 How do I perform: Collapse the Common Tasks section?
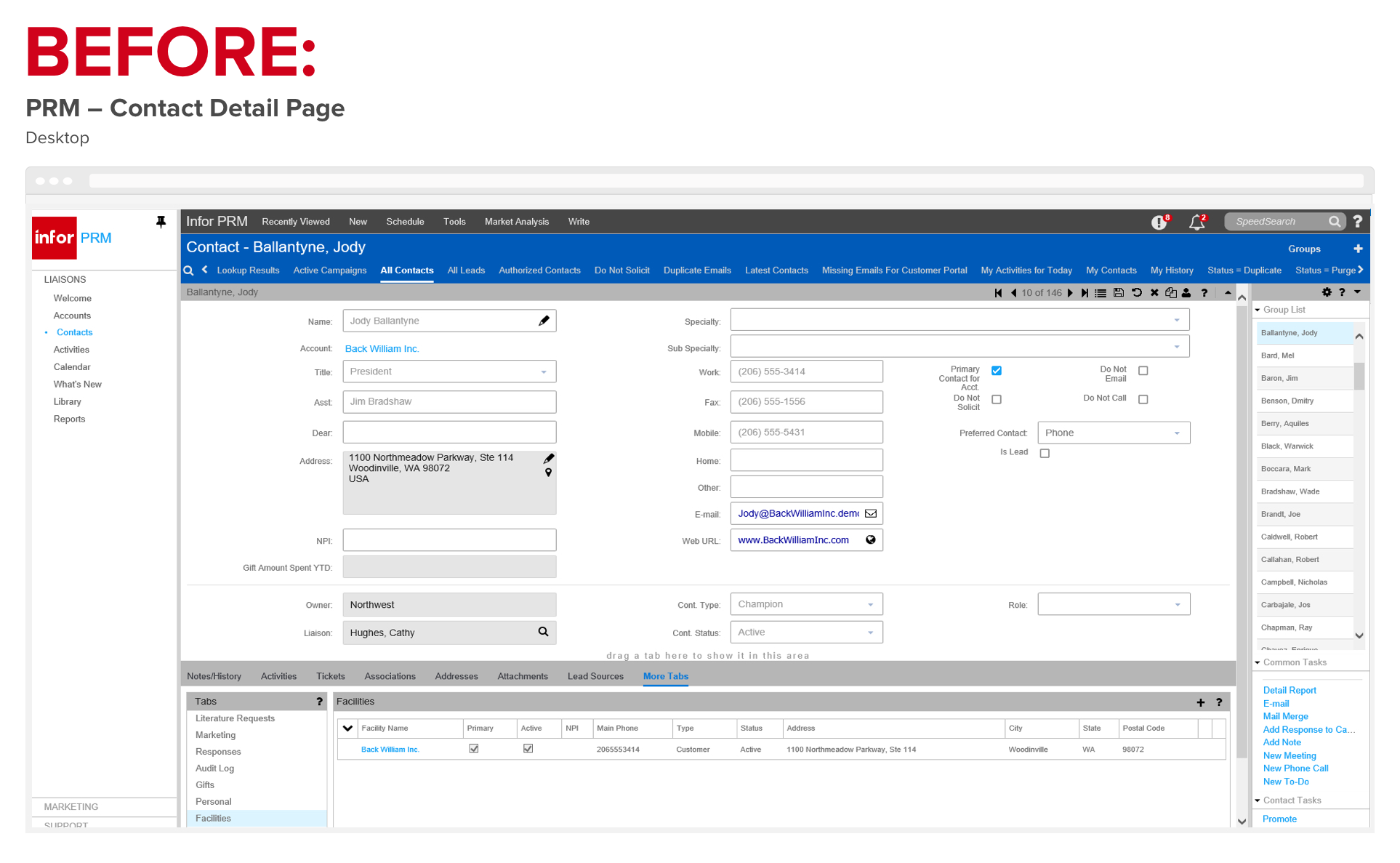tap(1258, 662)
